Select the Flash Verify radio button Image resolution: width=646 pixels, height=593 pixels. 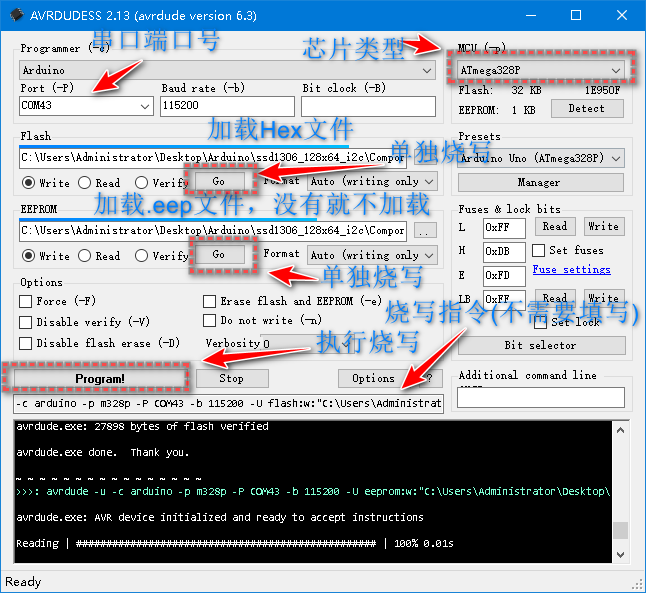click(141, 183)
